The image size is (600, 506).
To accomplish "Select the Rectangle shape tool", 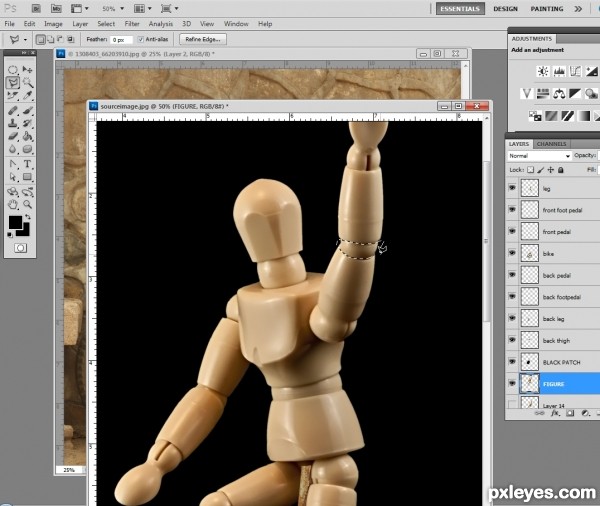I will tap(28, 177).
